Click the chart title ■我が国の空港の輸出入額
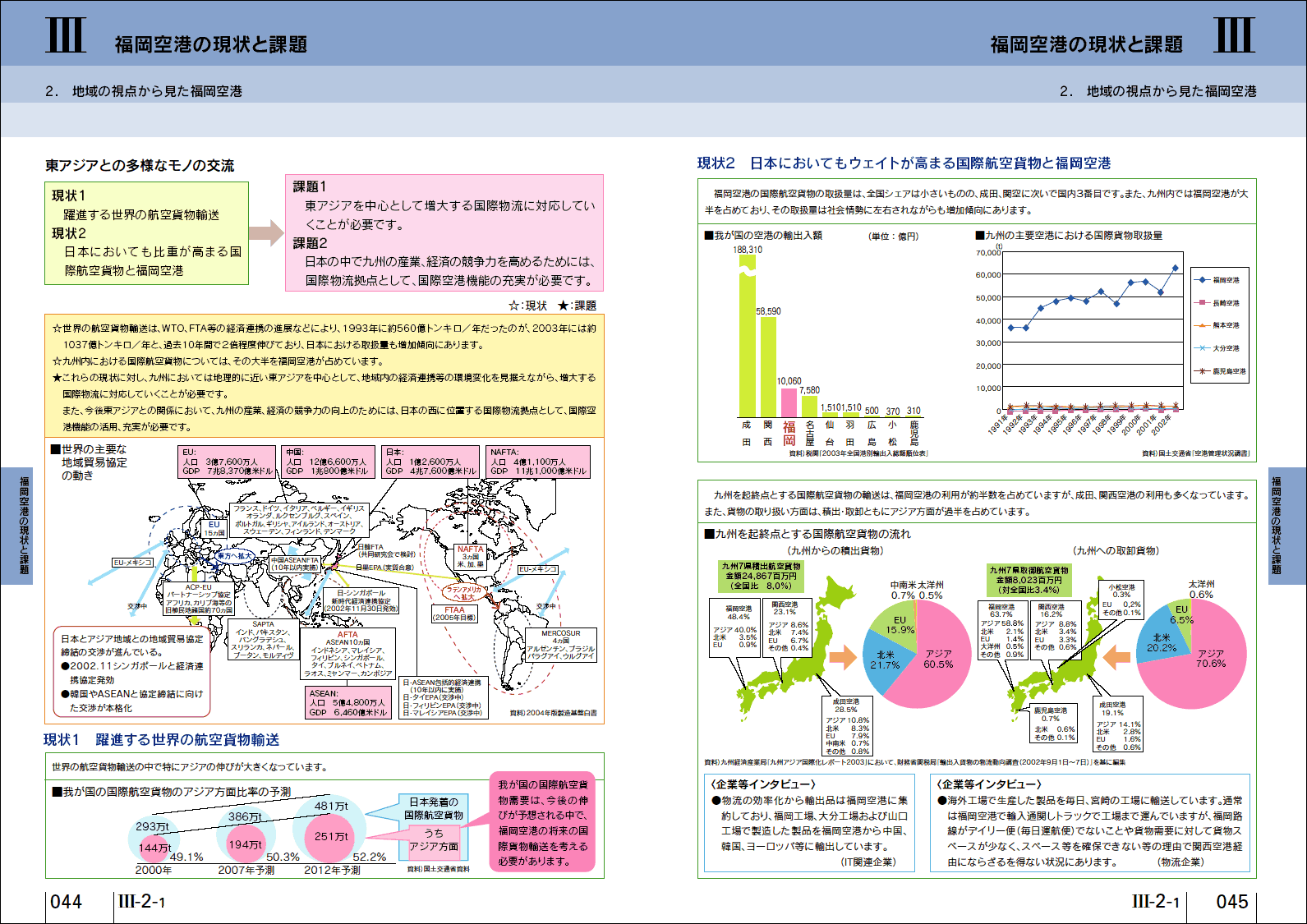Screen dimensions: 1307x924 pyautogui.click(x=763, y=236)
